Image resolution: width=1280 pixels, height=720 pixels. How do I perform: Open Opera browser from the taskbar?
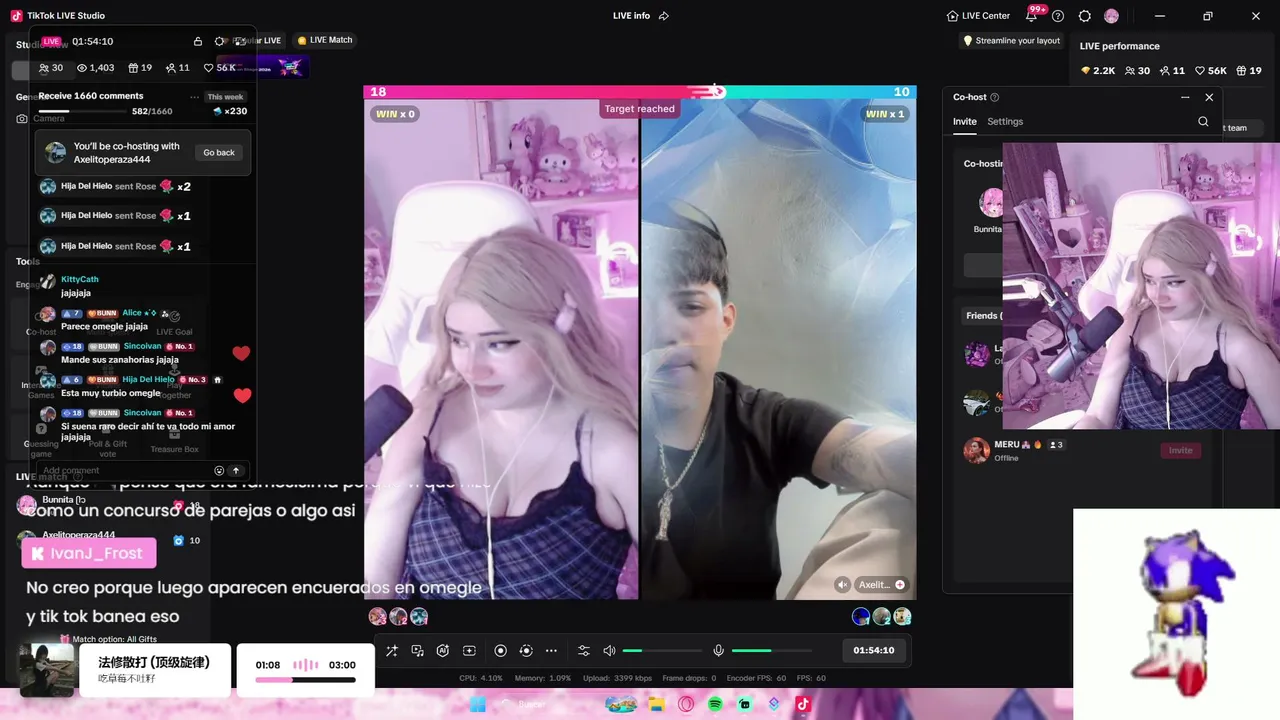(x=687, y=704)
